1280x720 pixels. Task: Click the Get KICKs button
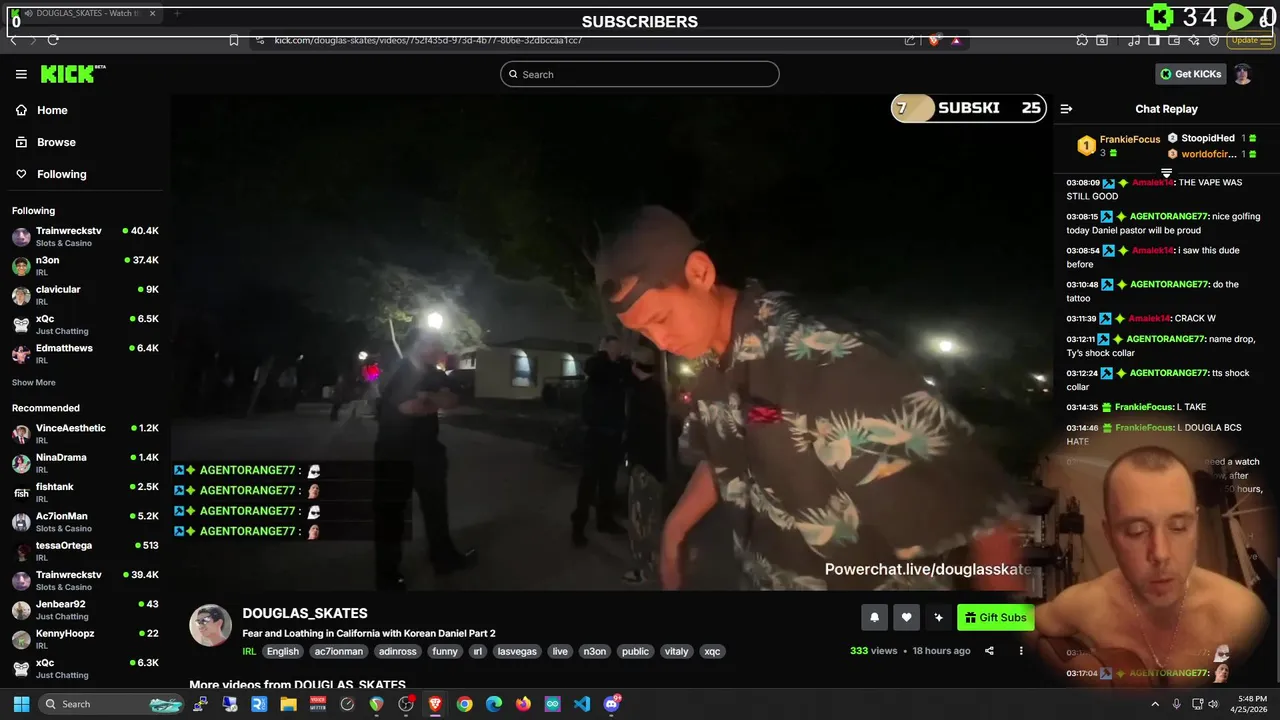1190,74
